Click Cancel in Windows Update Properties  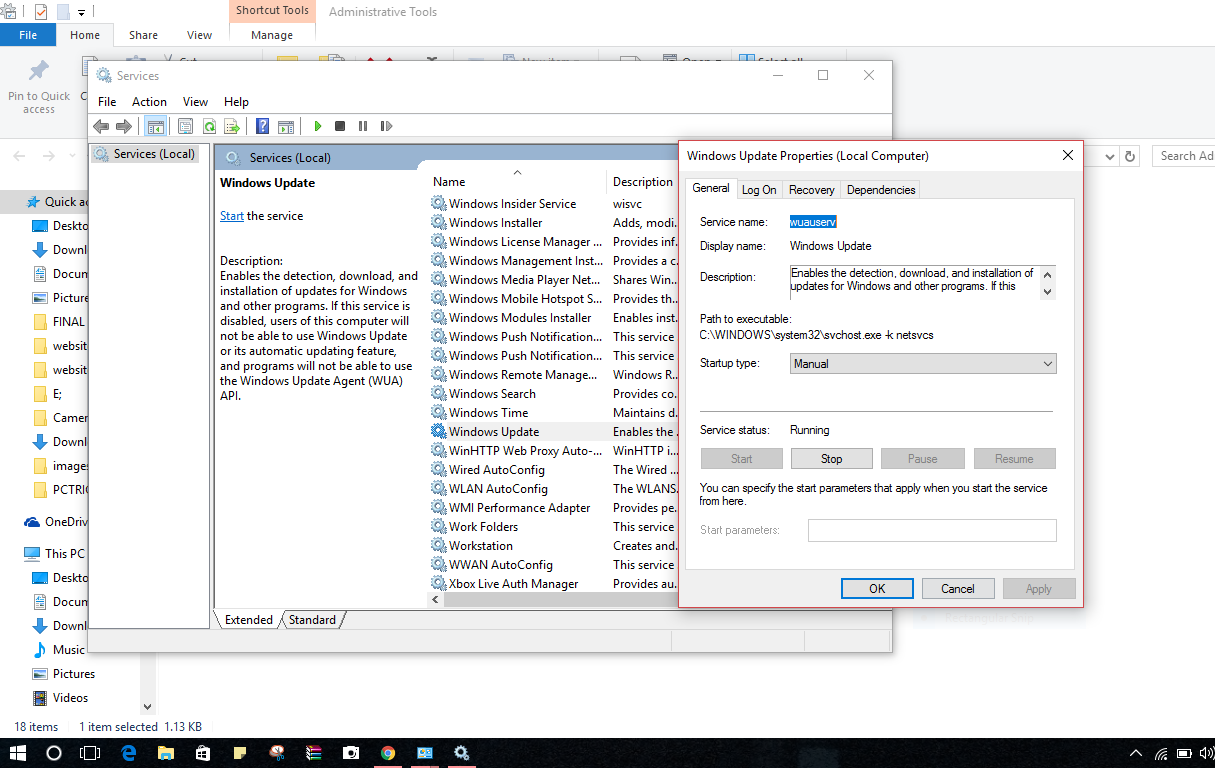click(958, 589)
